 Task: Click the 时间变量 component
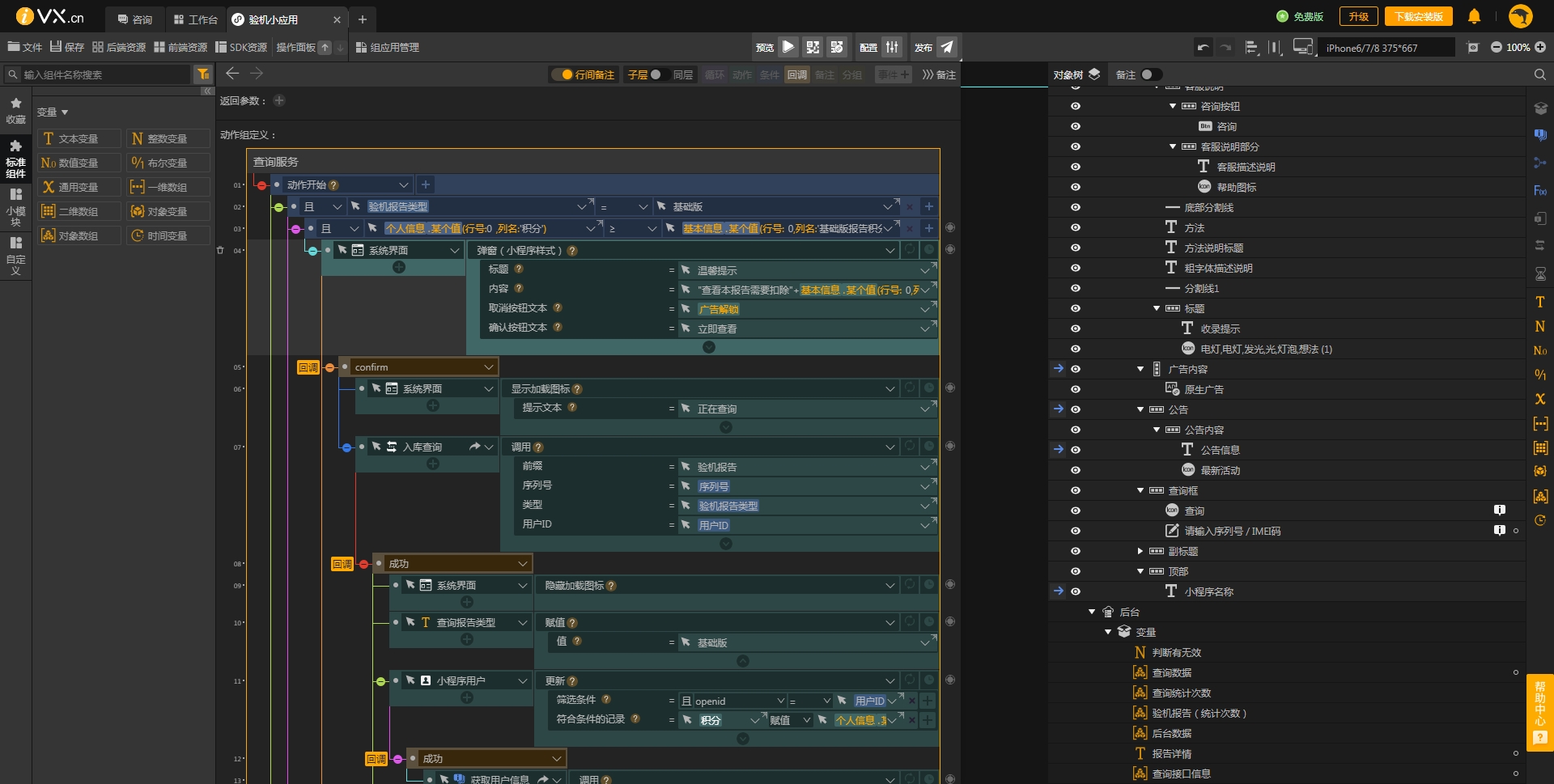point(168,235)
